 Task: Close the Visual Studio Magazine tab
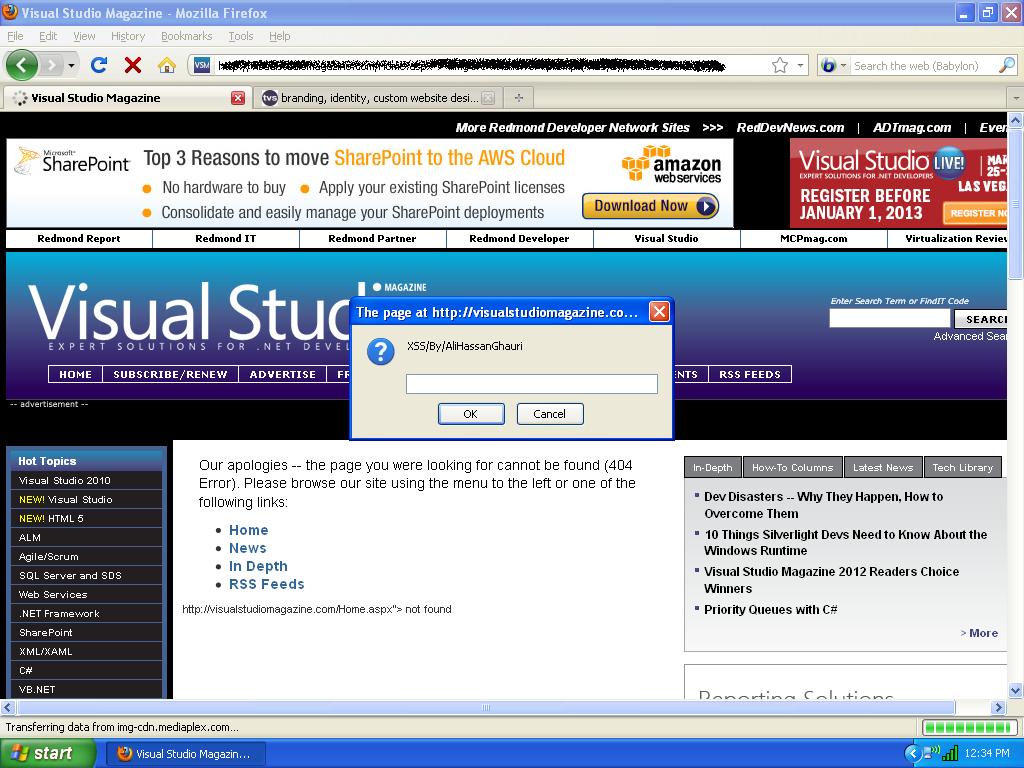tap(238, 98)
